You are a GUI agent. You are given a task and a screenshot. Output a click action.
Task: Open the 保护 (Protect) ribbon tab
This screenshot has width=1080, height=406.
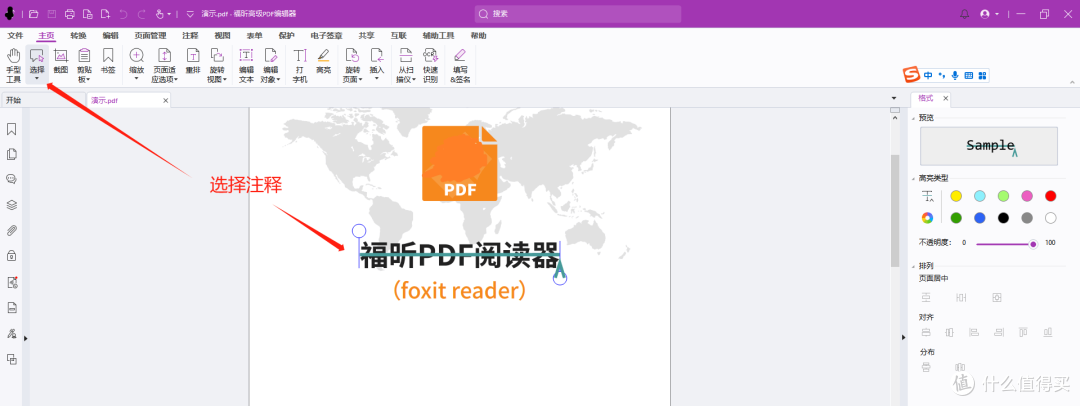click(x=287, y=36)
